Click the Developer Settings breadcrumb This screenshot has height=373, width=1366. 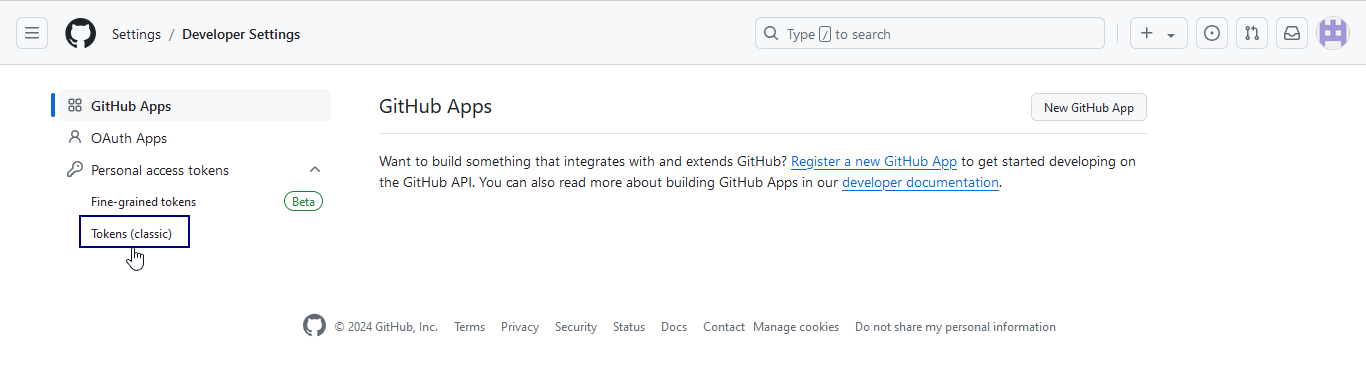(x=241, y=34)
